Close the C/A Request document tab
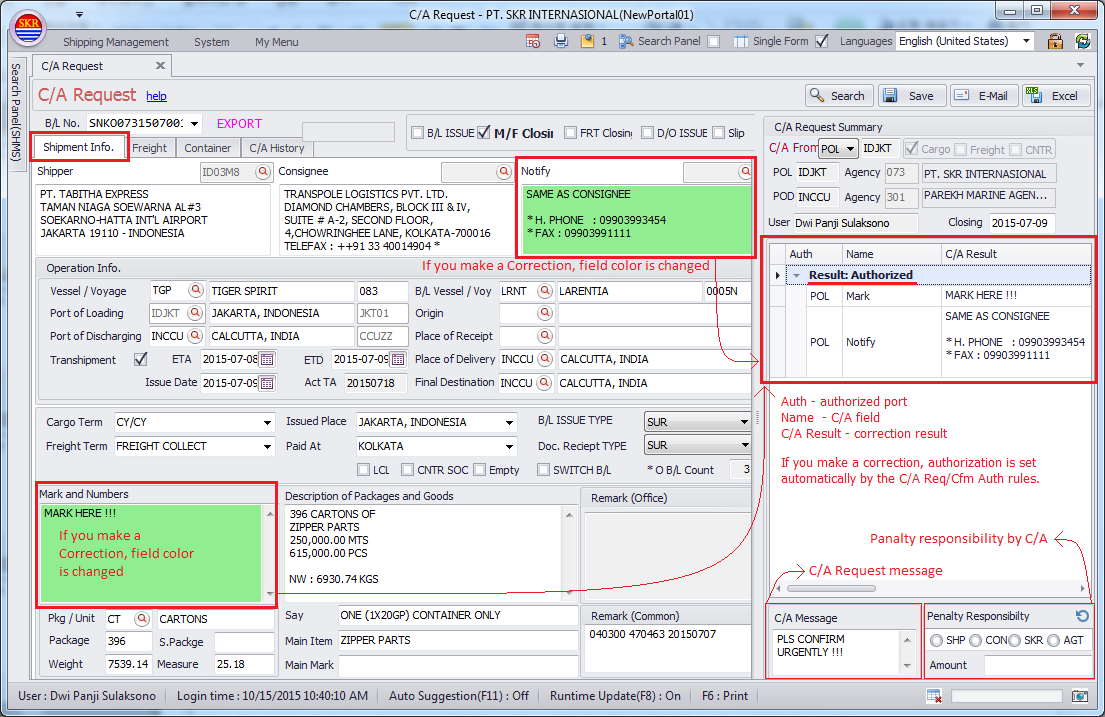Viewport: 1105px width, 717px height. (160, 66)
